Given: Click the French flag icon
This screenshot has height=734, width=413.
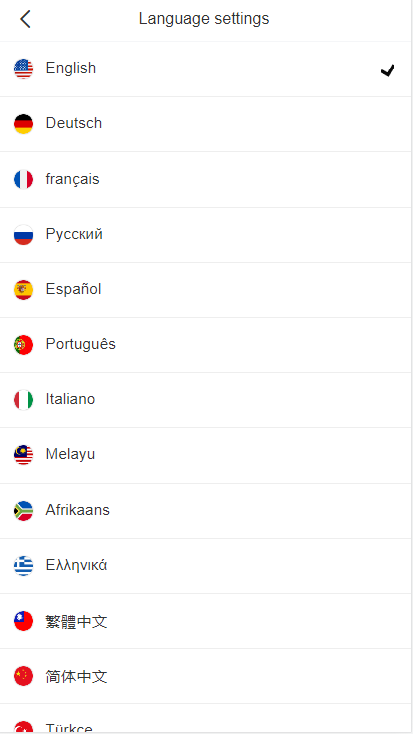Looking at the screenshot, I should [23, 179].
